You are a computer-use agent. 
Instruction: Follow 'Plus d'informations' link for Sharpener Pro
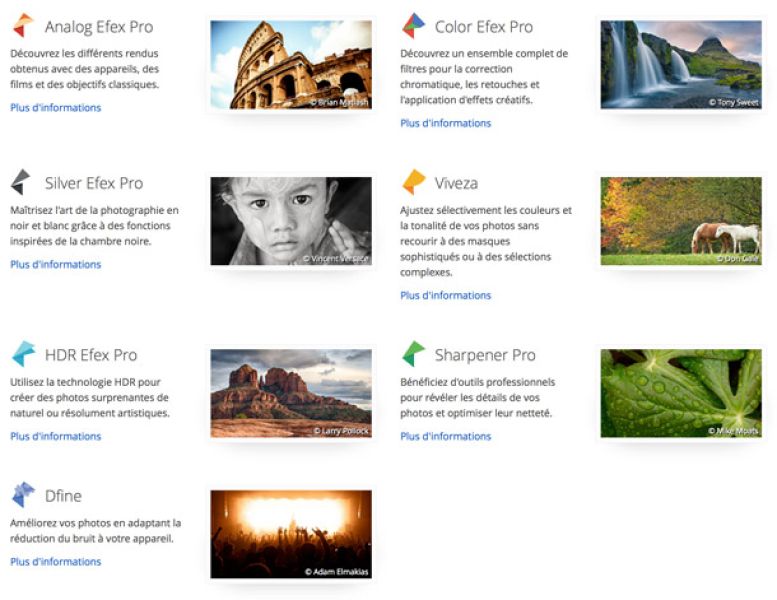[445, 436]
